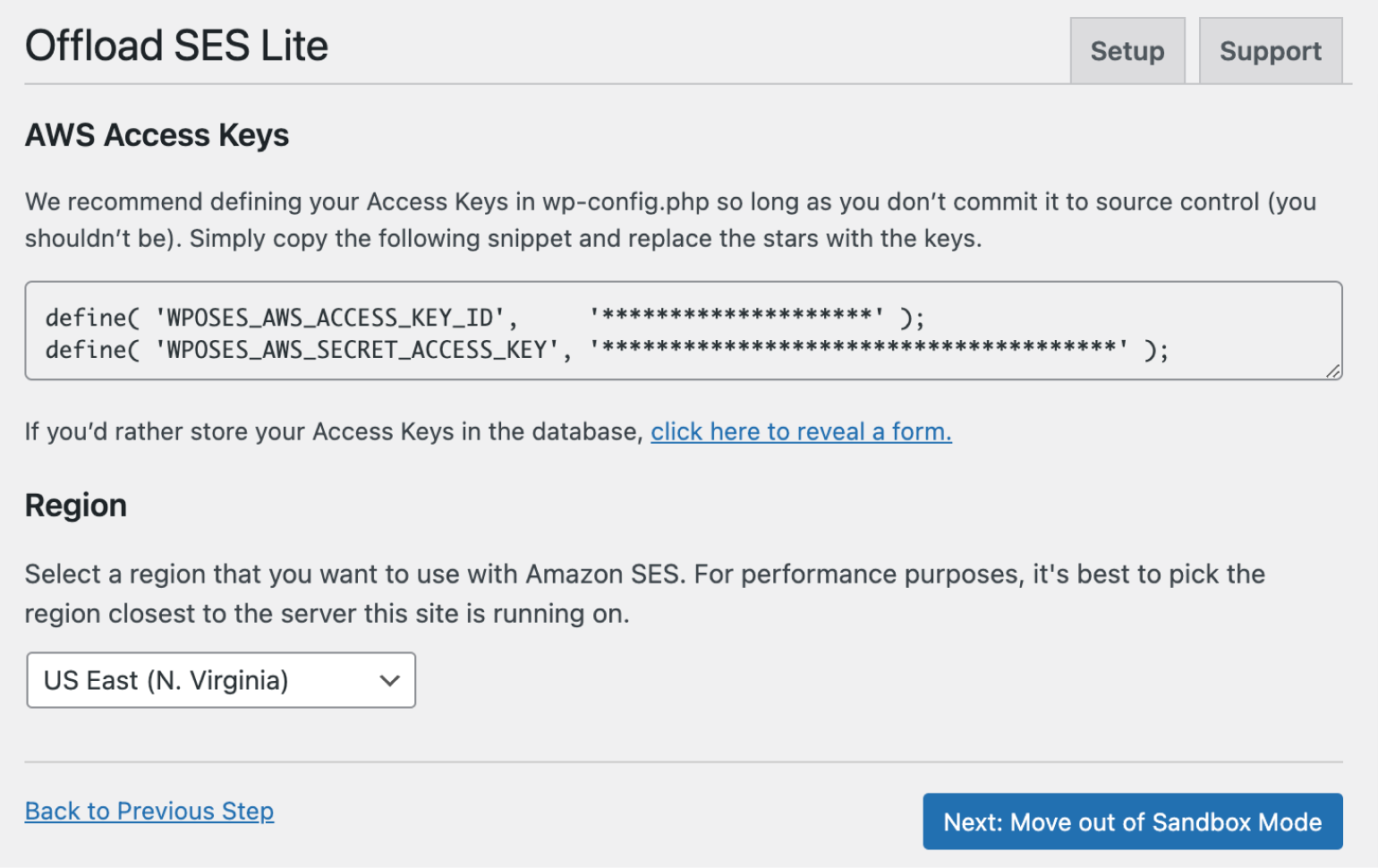1378x868 pixels.
Task: Click the region dropdown chevron arrow
Action: pos(389,680)
